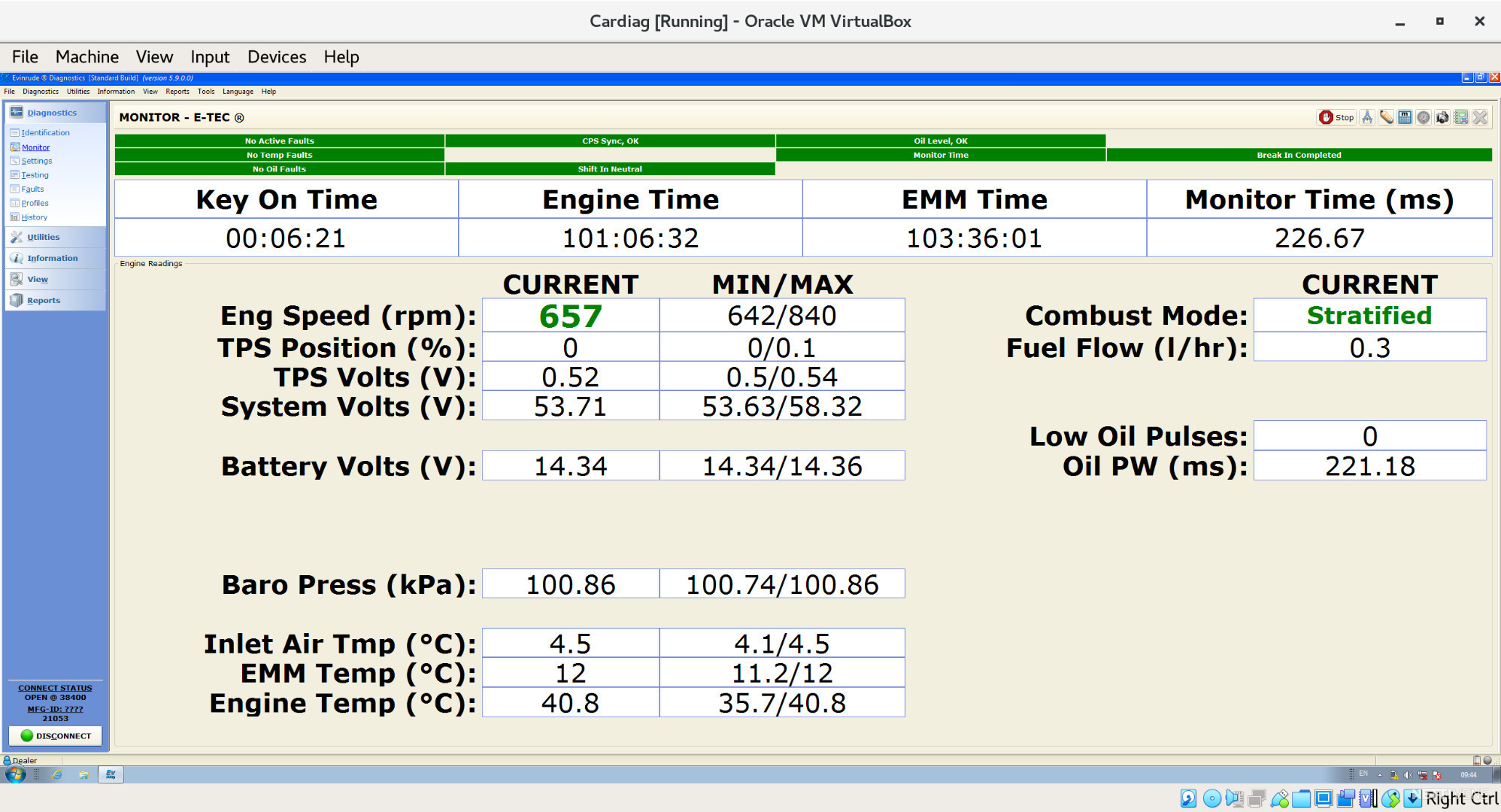Screen dimensions: 1501x812
Task: Open the Language menu
Action: [x=236, y=91]
